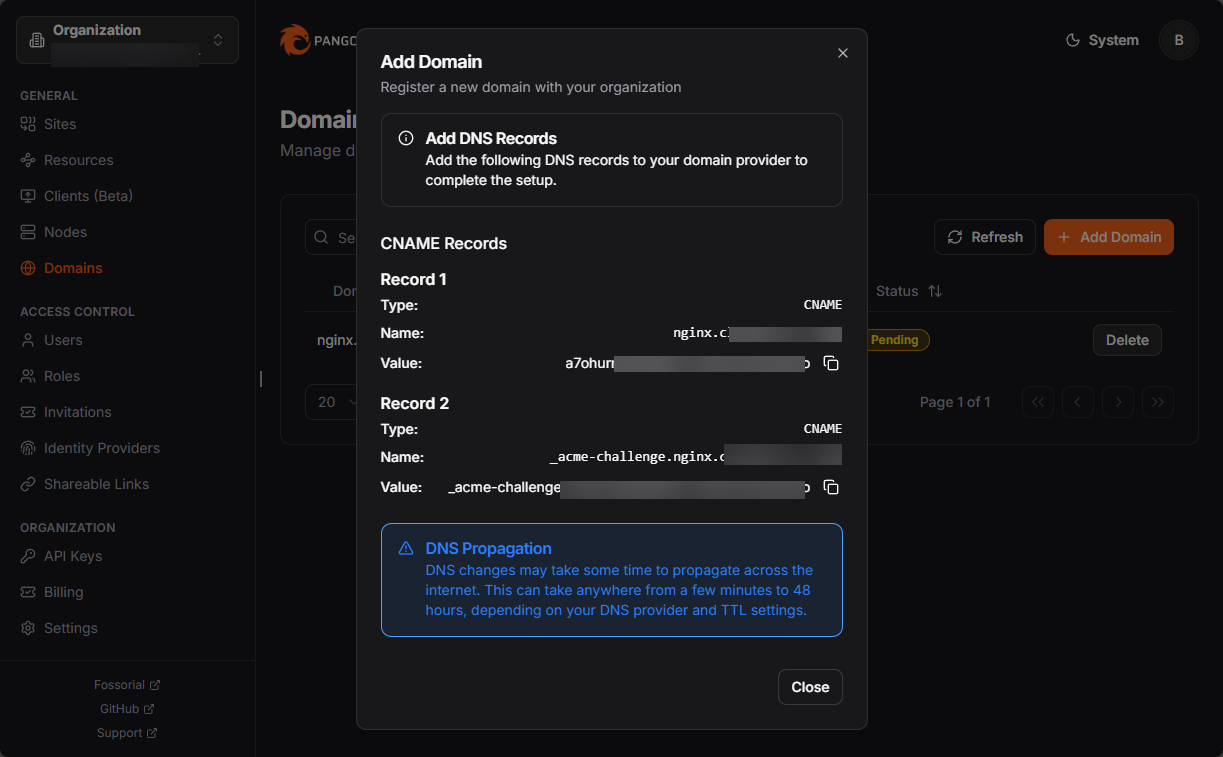
Task: Select the Sites icon in the sidebar
Action: coord(31,124)
